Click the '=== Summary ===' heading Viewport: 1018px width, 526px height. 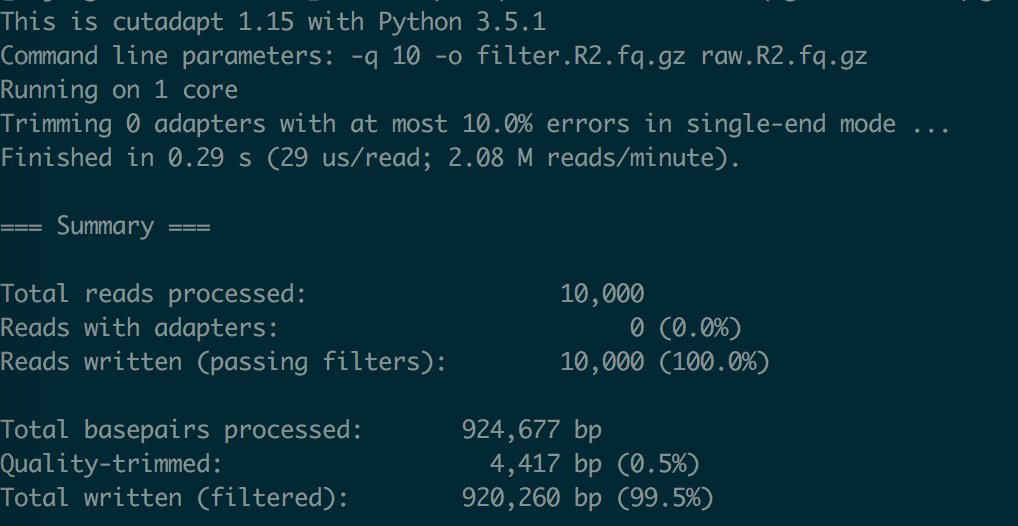pos(105,227)
